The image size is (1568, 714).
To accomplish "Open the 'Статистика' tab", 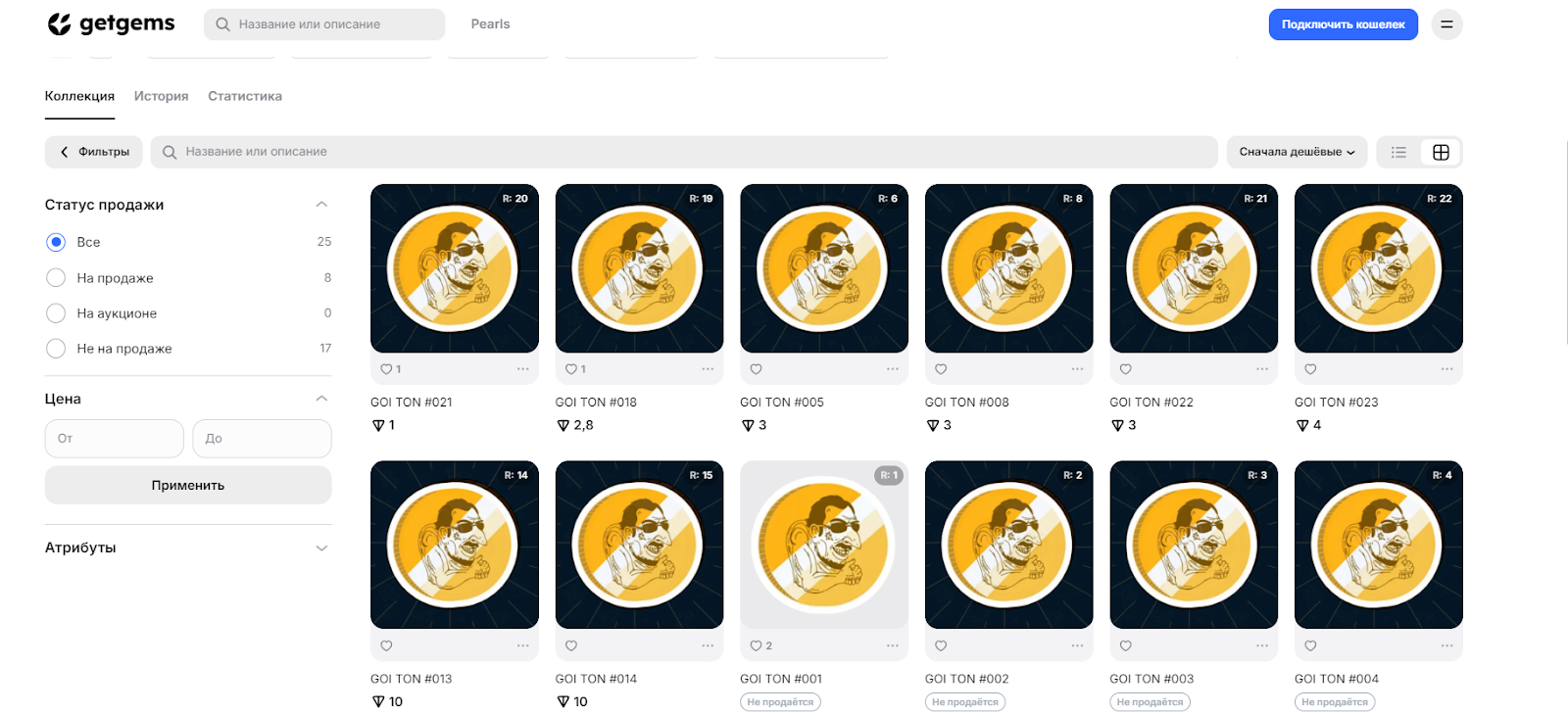I will pos(245,96).
